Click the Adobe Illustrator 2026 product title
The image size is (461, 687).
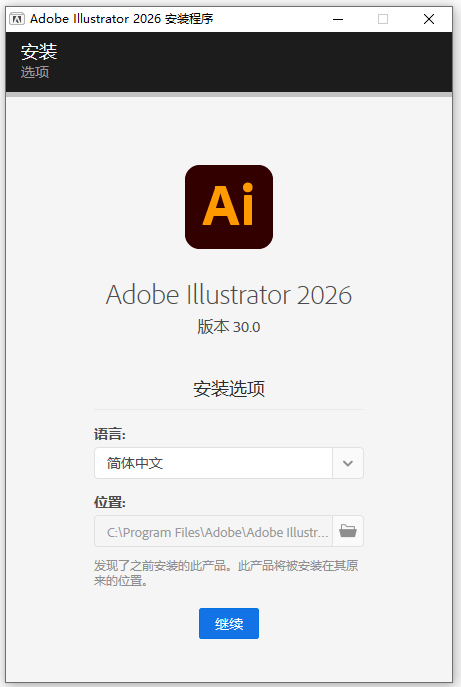pyautogui.click(x=229, y=294)
